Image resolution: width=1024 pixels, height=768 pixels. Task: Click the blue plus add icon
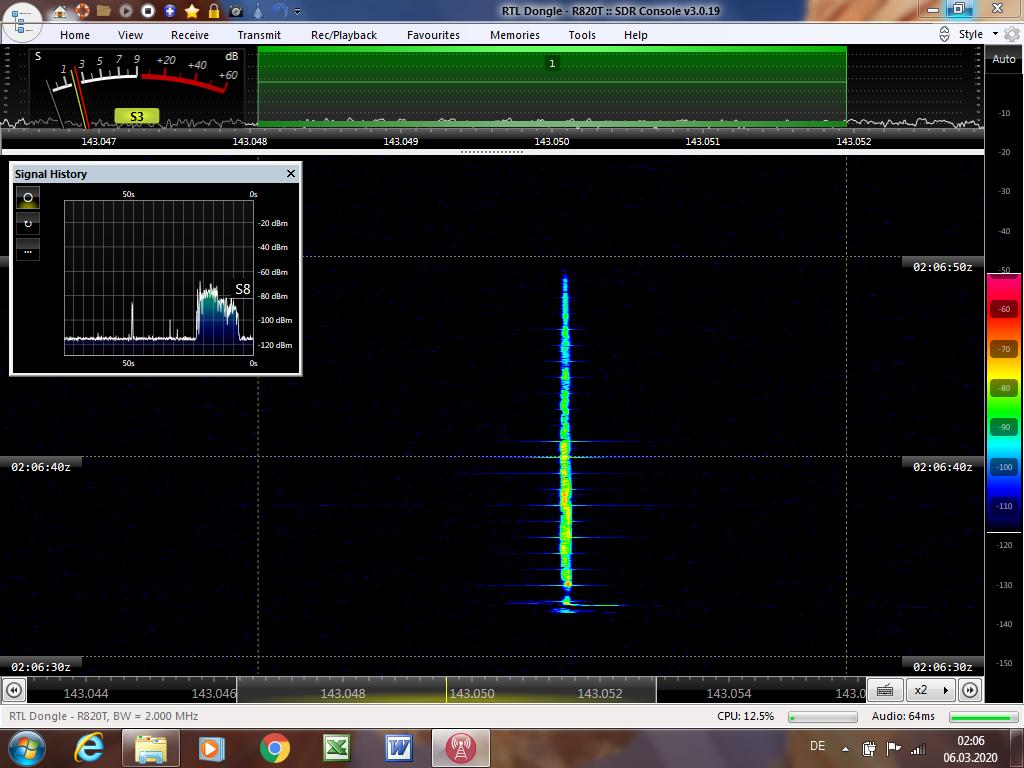pos(170,10)
